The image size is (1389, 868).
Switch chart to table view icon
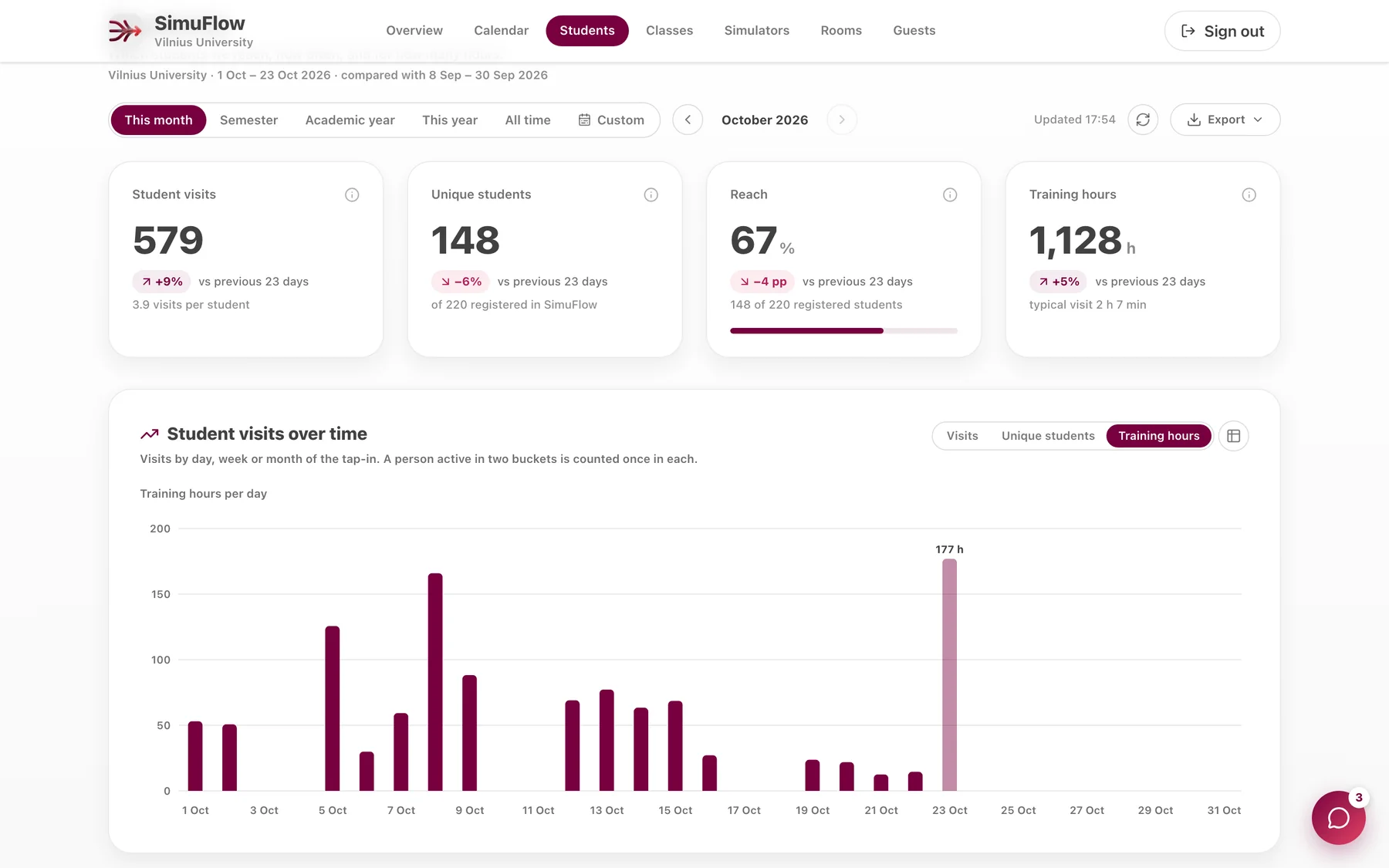click(x=1233, y=436)
